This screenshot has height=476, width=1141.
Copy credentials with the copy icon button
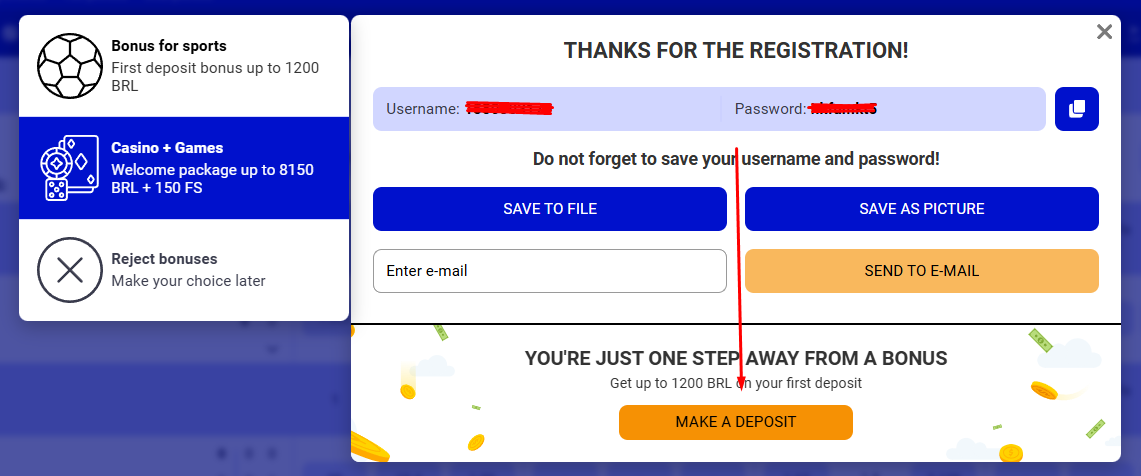click(x=1076, y=109)
